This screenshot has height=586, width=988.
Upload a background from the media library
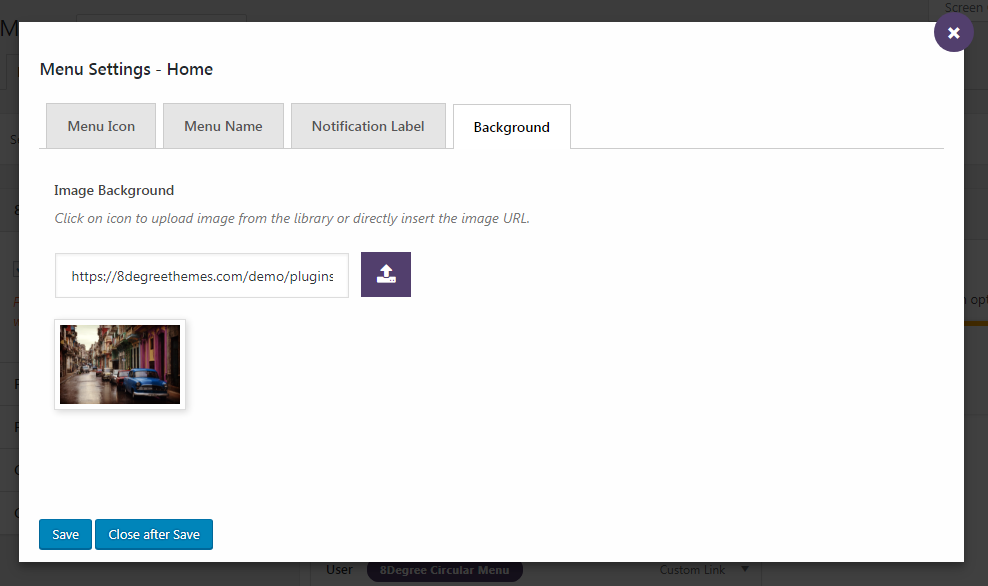coord(385,274)
